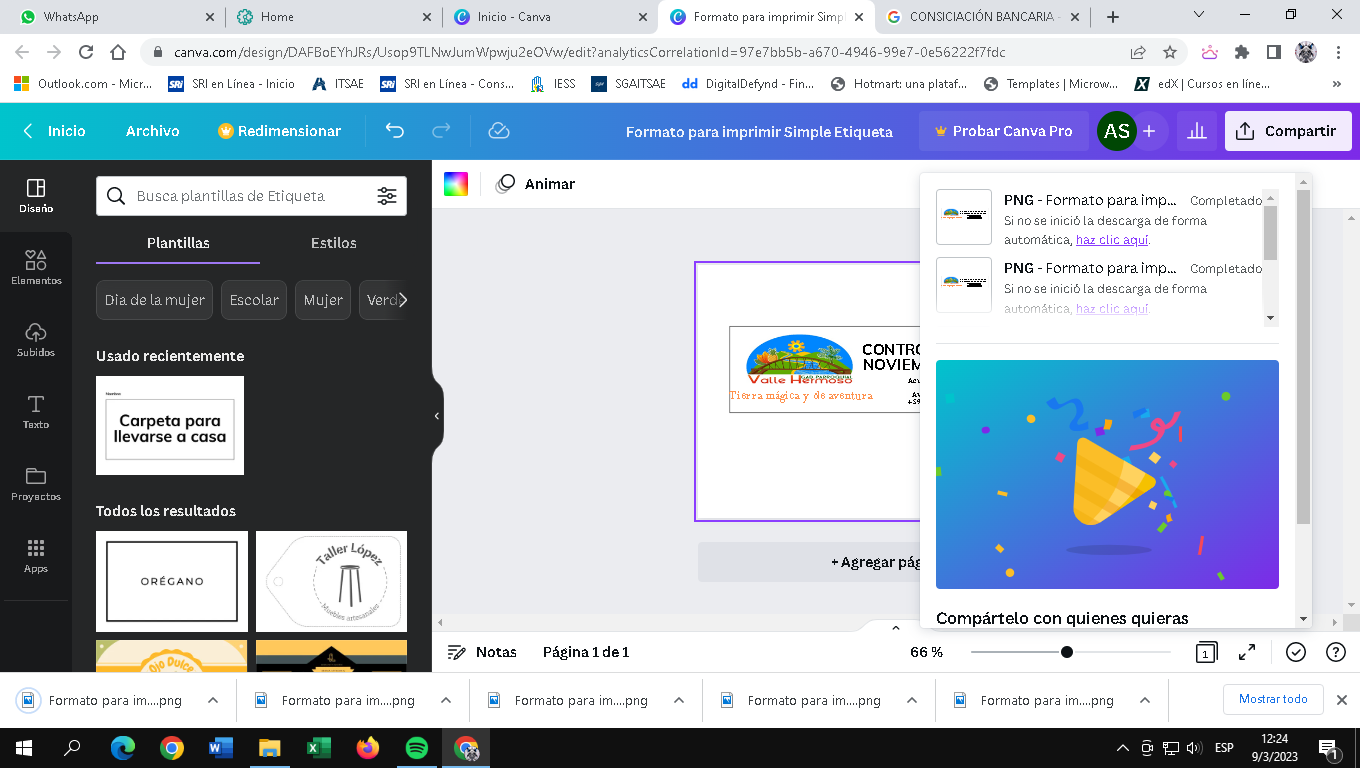This screenshot has height=768, width=1360.
Task: Open the Elementos sidebar panel
Action: (x=36, y=267)
